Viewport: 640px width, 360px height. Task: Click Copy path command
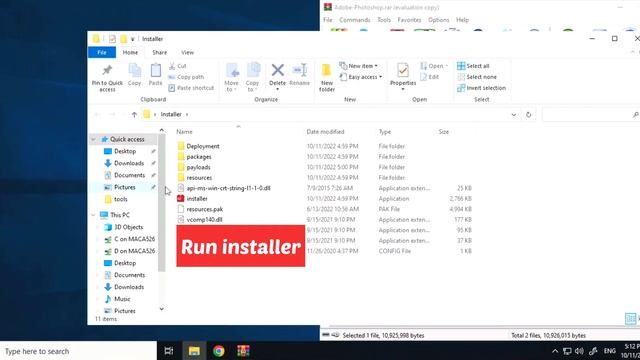click(186, 77)
